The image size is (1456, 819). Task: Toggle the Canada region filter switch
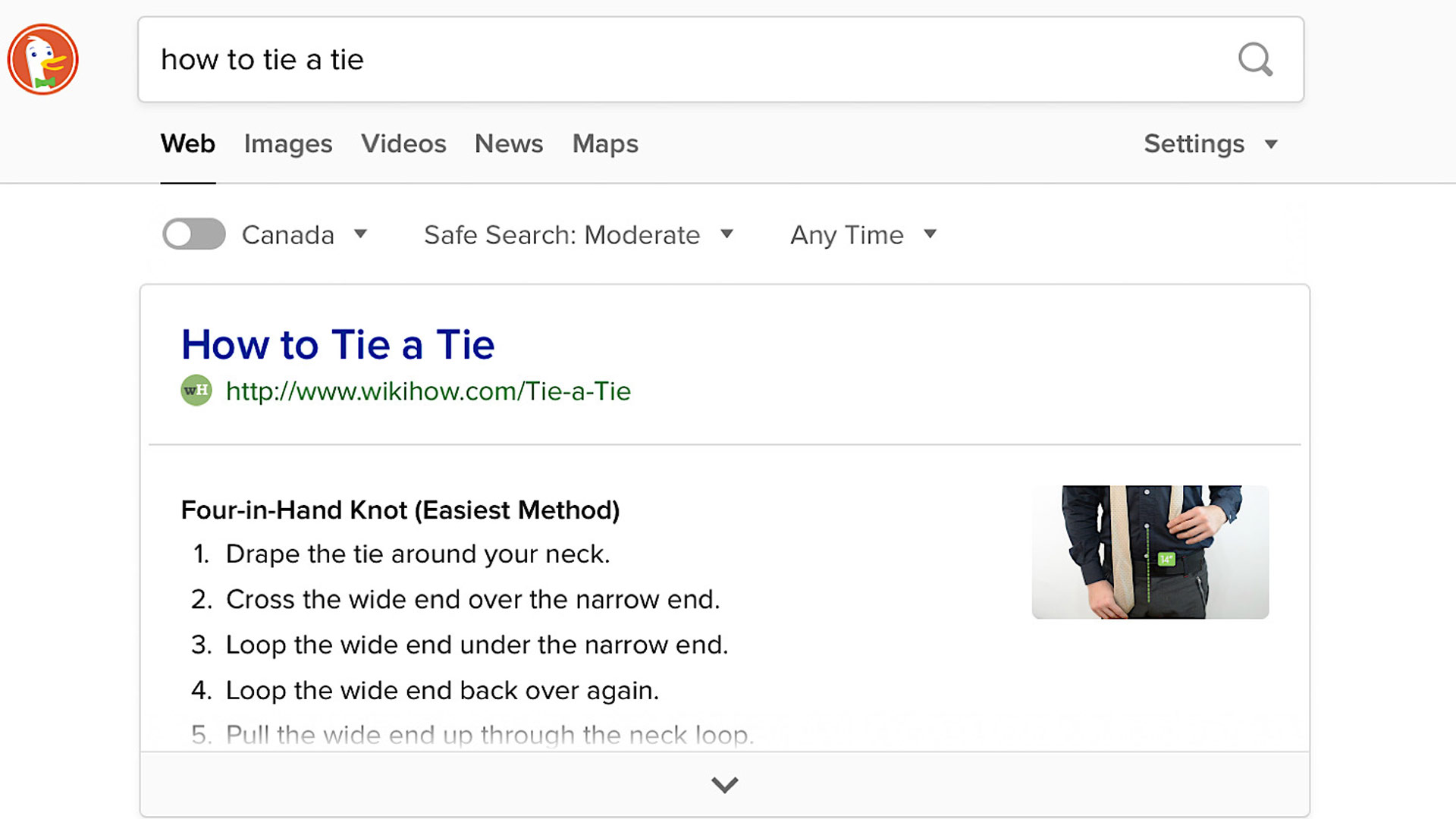click(x=193, y=234)
